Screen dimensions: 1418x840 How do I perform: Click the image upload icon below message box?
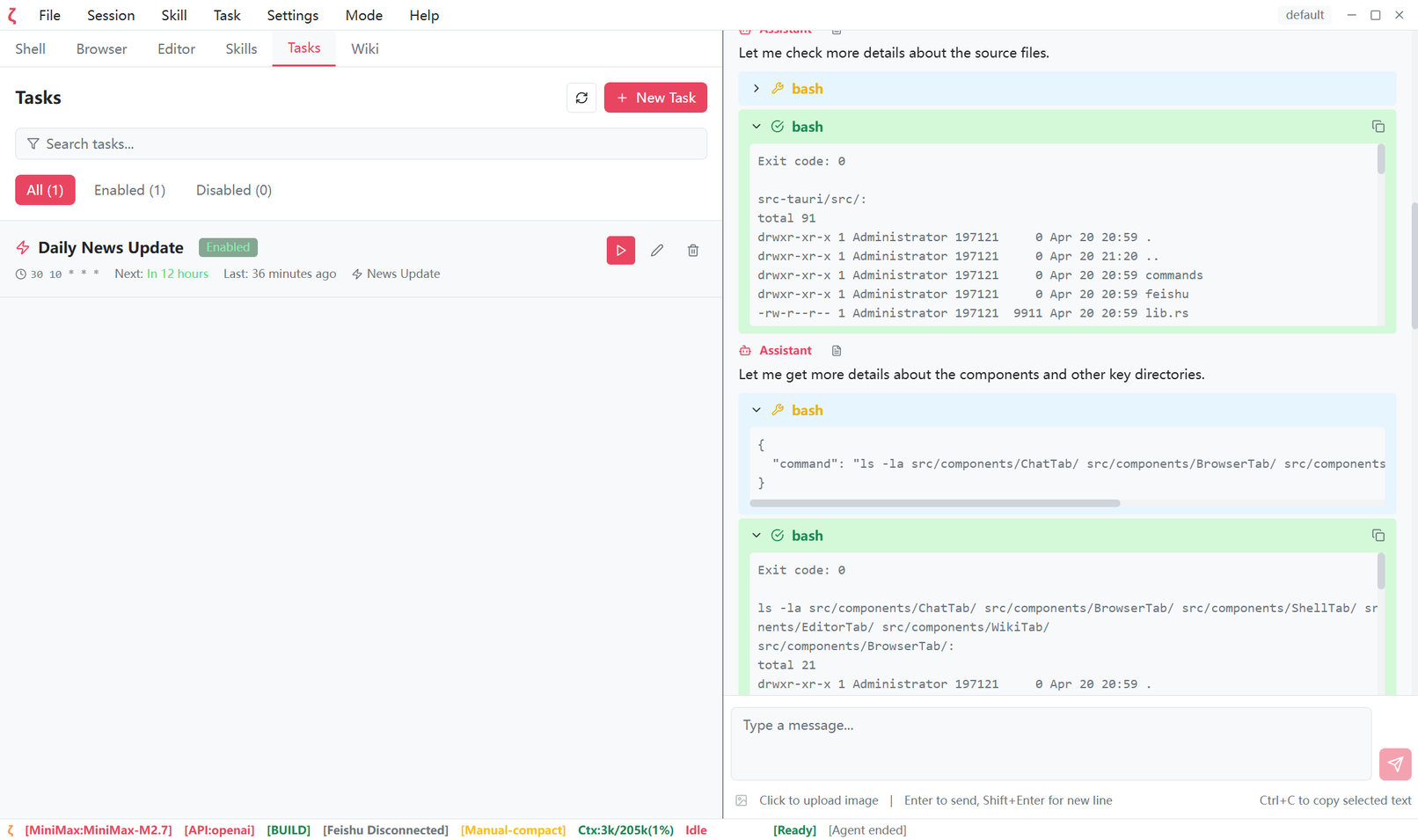point(742,800)
